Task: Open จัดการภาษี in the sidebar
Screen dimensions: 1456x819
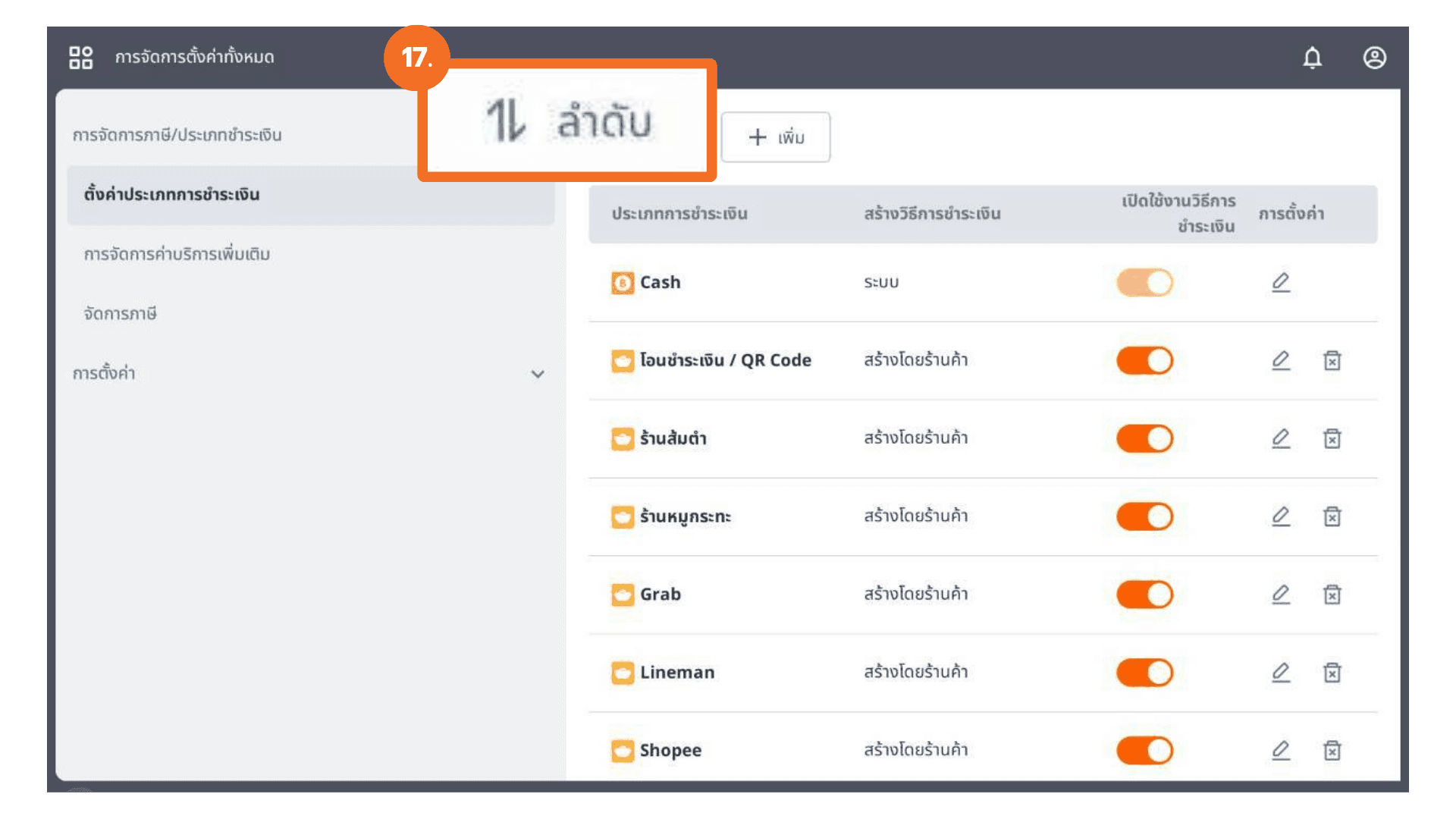Action: (x=120, y=314)
